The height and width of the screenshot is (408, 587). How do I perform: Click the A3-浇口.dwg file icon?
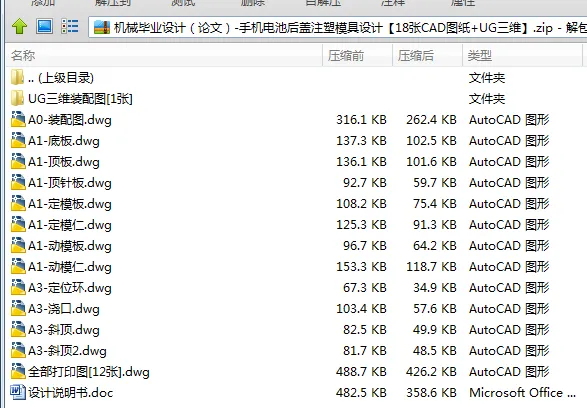click(x=18, y=308)
